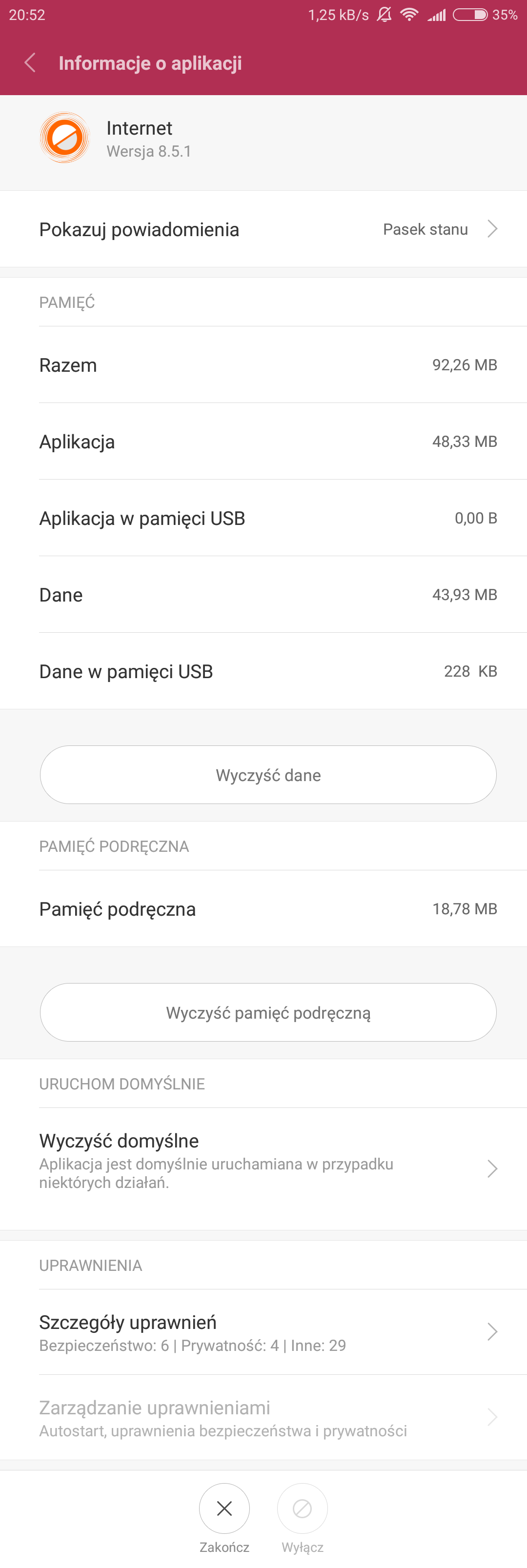The width and height of the screenshot is (527, 1568).
Task: Tap the Zakończ X icon
Action: pyautogui.click(x=224, y=1508)
